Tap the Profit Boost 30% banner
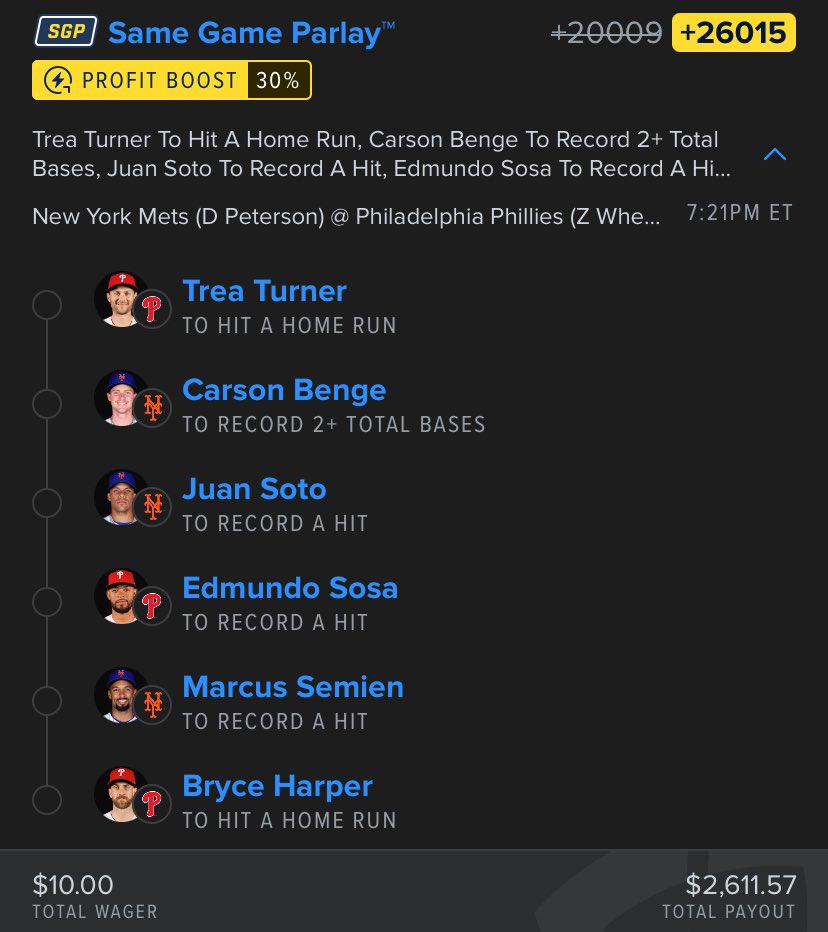828x932 pixels. click(172, 80)
